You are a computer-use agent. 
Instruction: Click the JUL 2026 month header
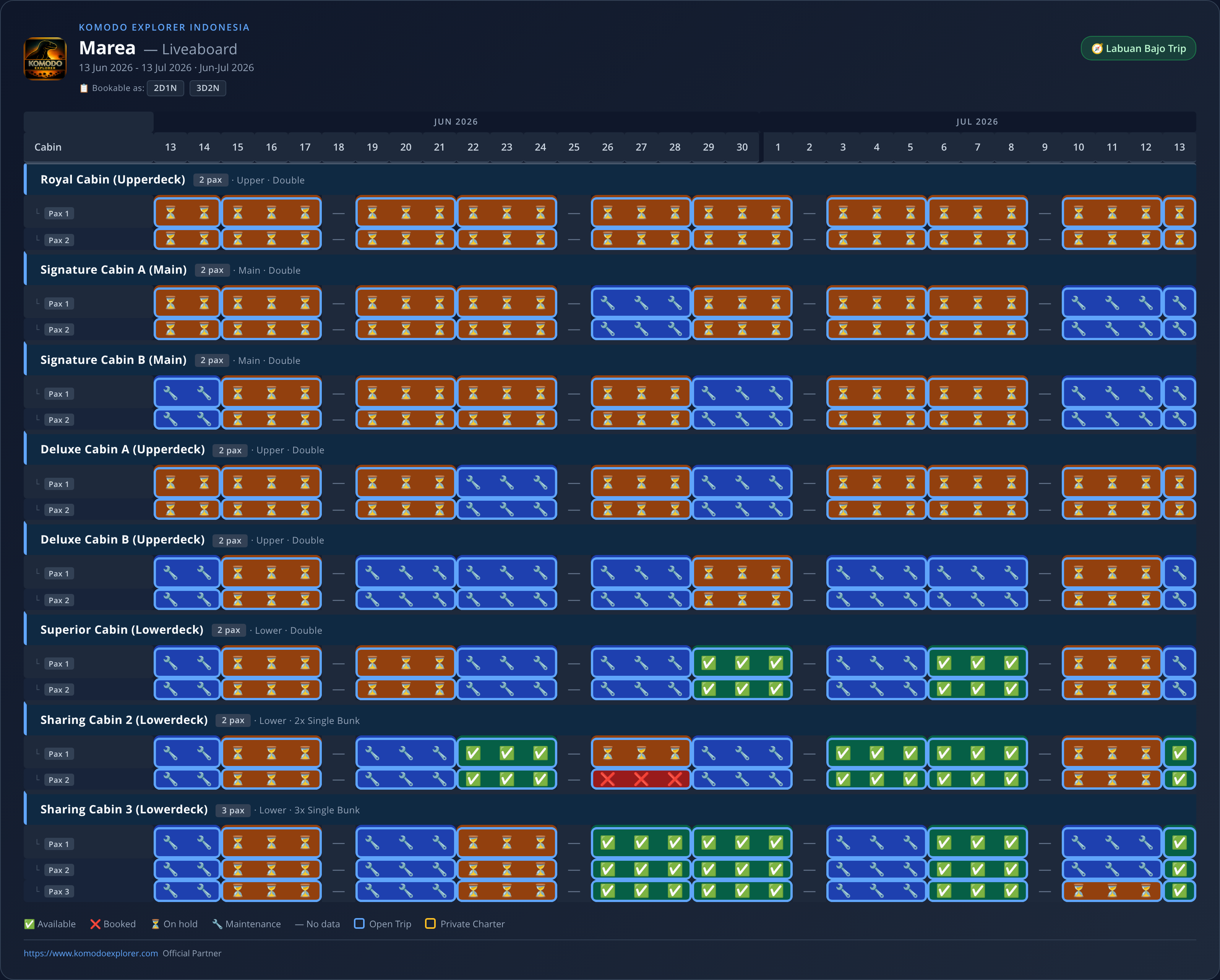pos(977,122)
